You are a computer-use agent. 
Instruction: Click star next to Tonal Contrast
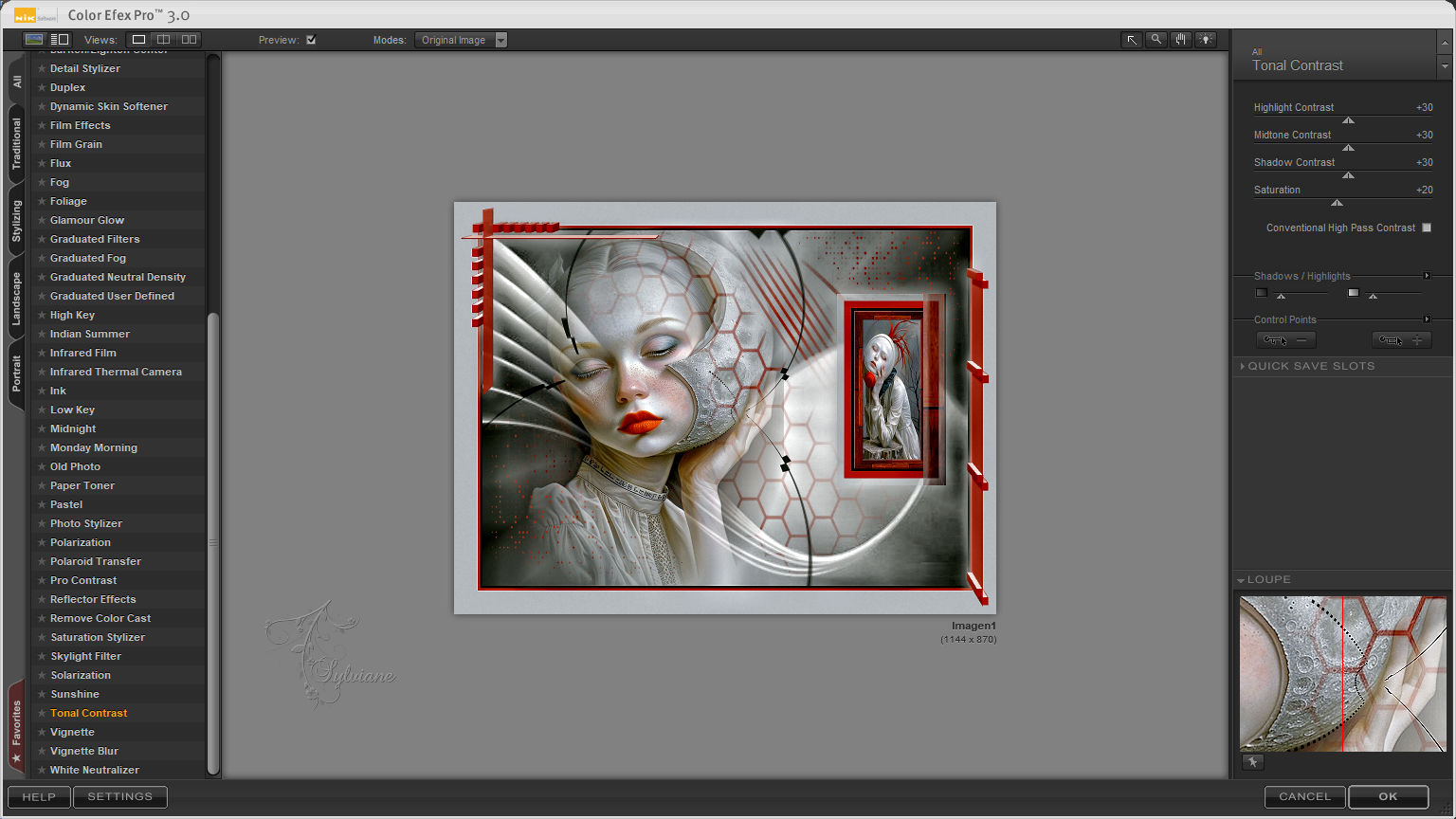pos(42,713)
